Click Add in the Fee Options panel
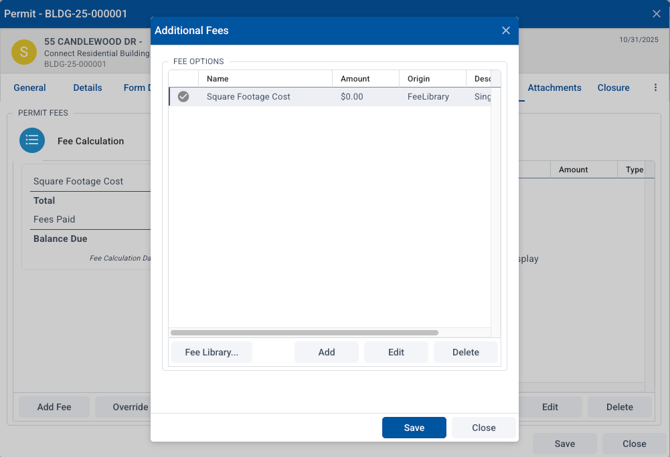The image size is (670, 457). 326,352
